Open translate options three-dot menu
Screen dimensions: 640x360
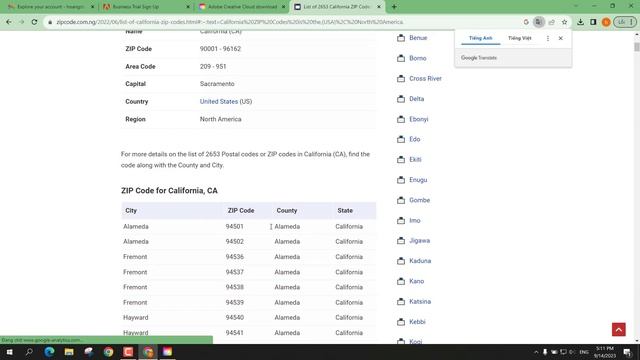[x=548, y=38]
